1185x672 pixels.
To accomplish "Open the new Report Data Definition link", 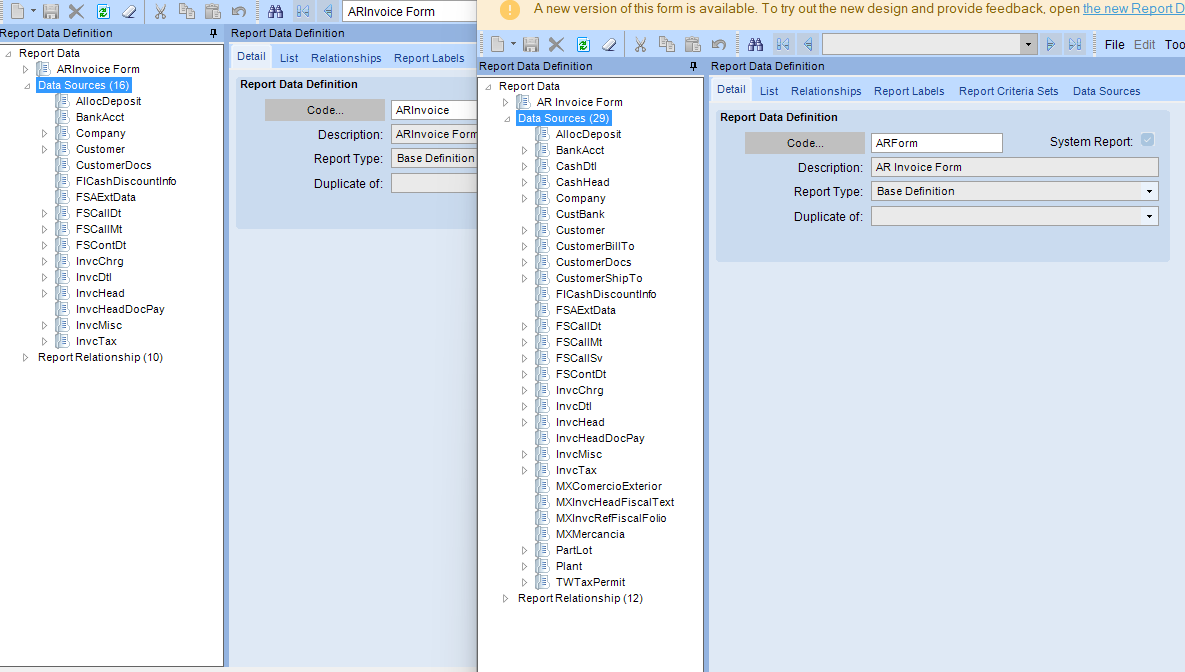I will click(x=1133, y=9).
